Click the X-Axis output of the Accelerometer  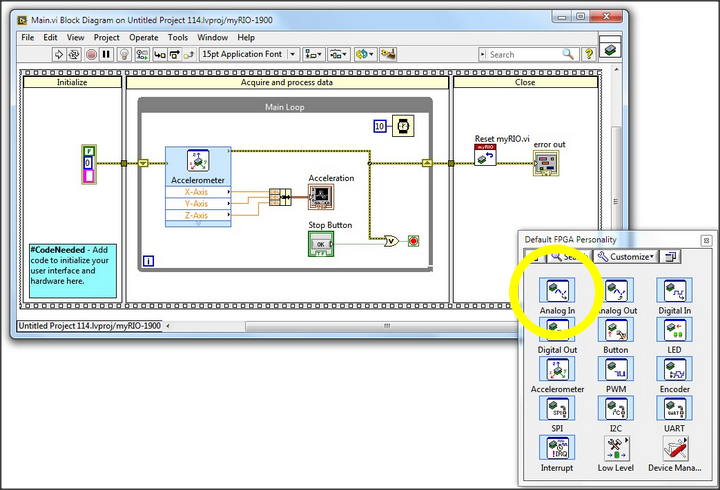pos(198,192)
